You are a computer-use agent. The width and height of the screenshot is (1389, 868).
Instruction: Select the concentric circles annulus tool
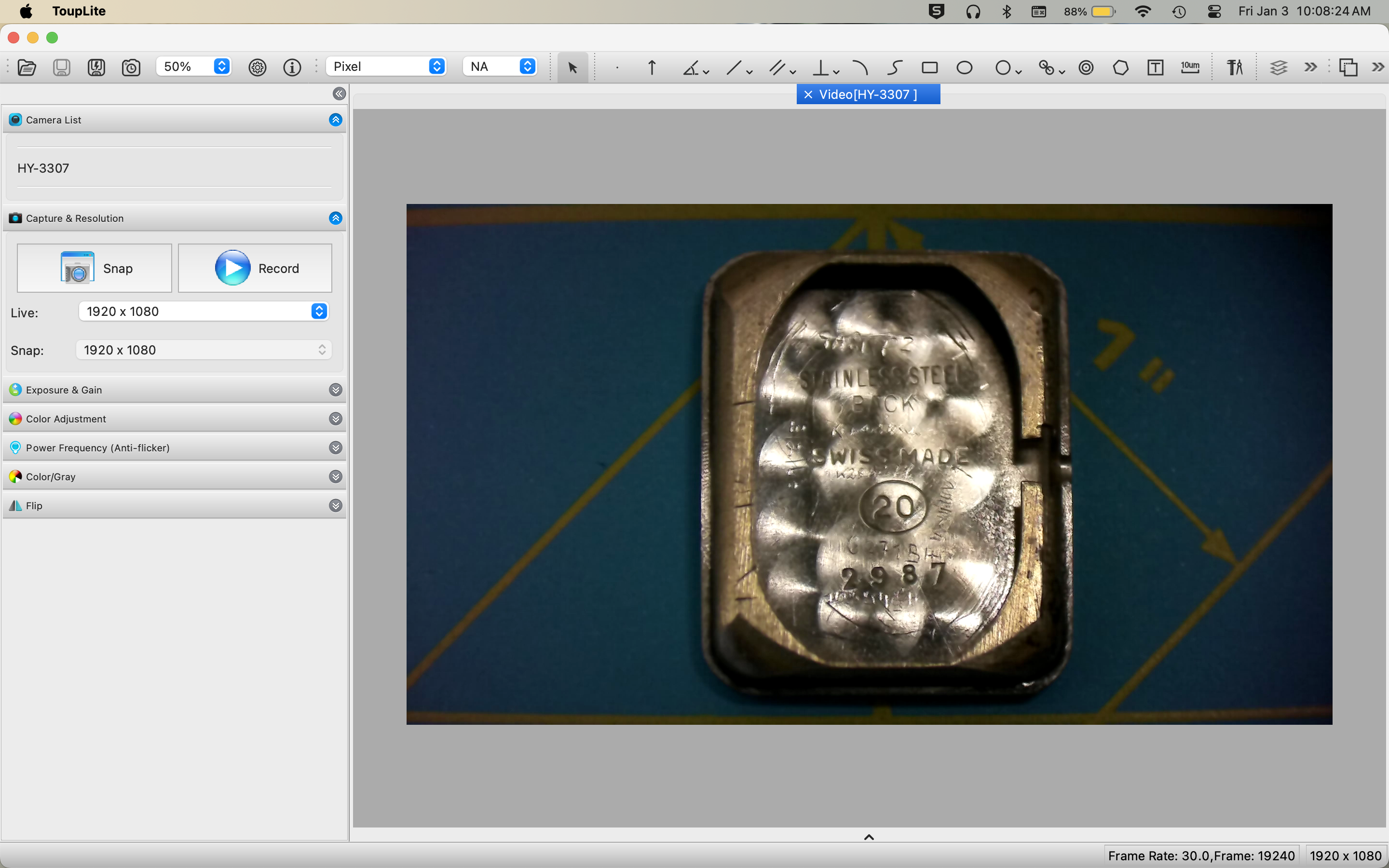point(1086,67)
